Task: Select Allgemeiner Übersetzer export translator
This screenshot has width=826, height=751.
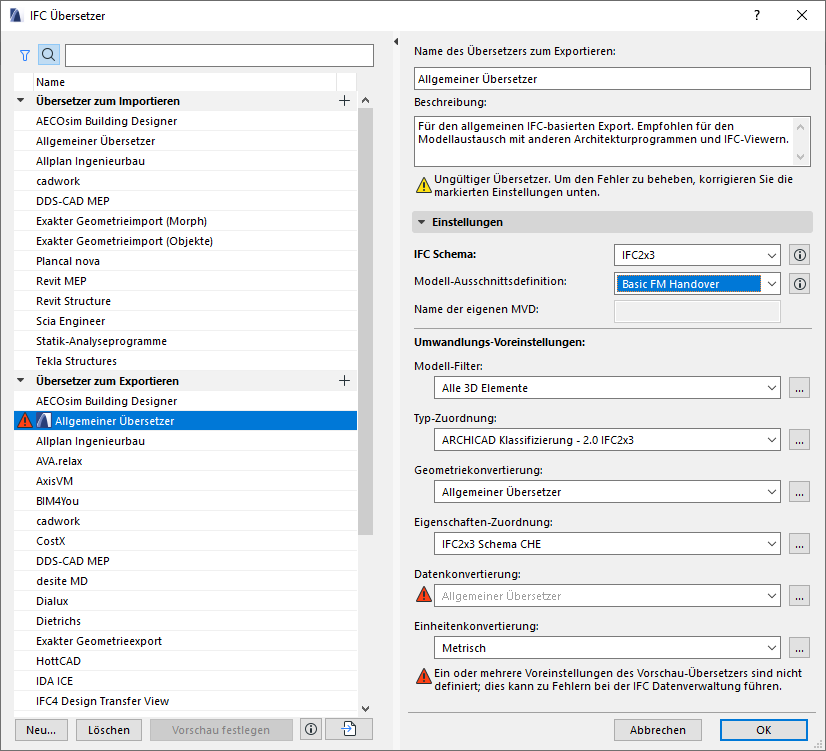Action: tap(185, 421)
